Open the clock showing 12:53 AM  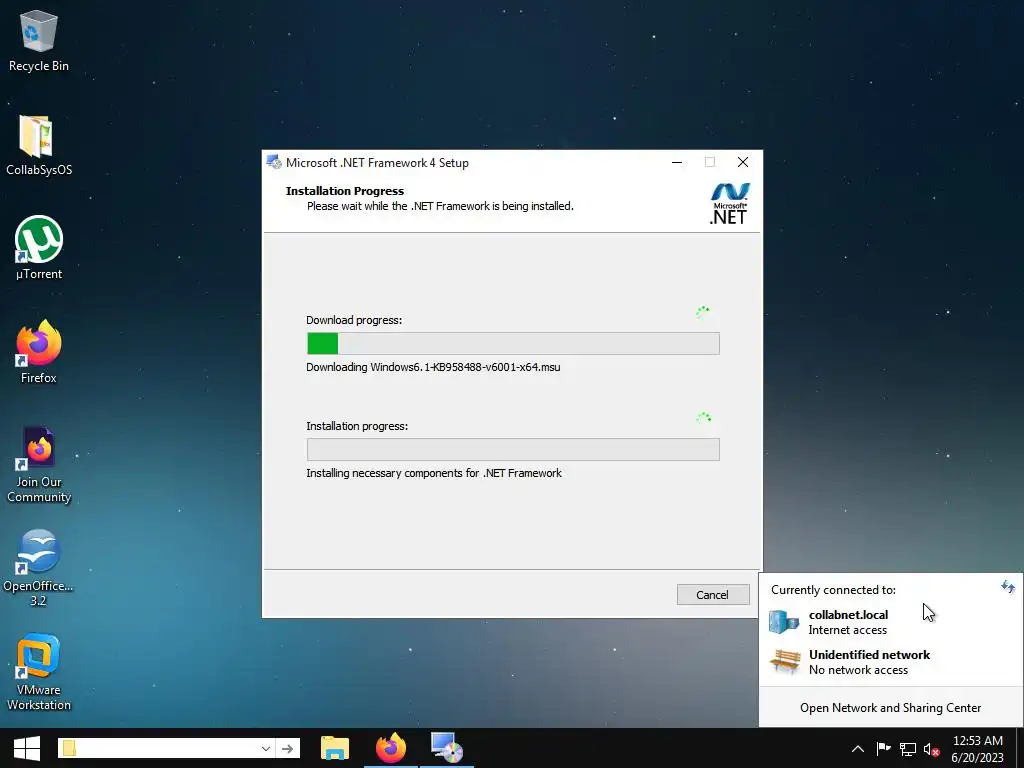point(978,749)
